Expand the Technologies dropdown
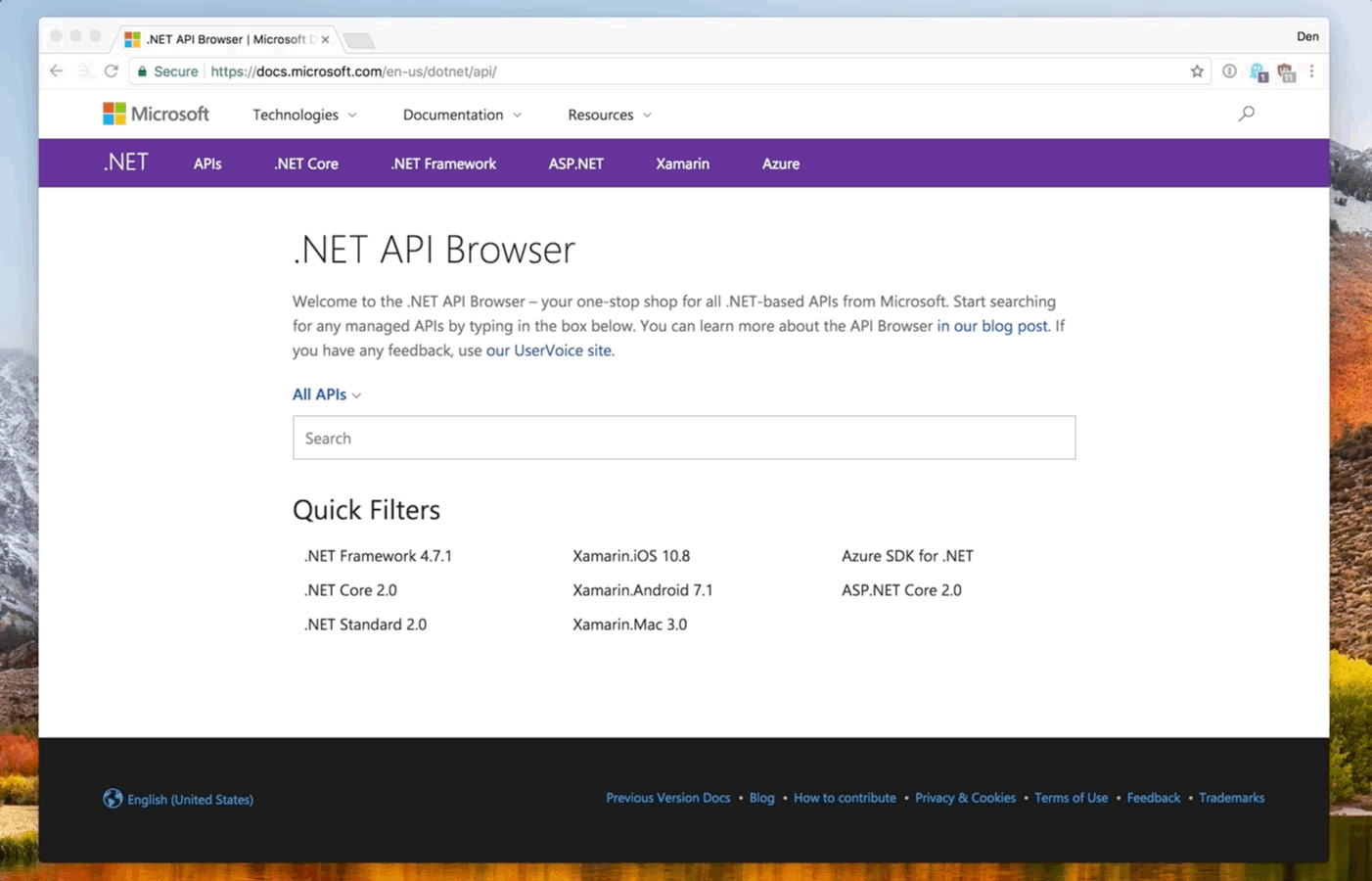This screenshot has height=881, width=1372. tap(304, 115)
